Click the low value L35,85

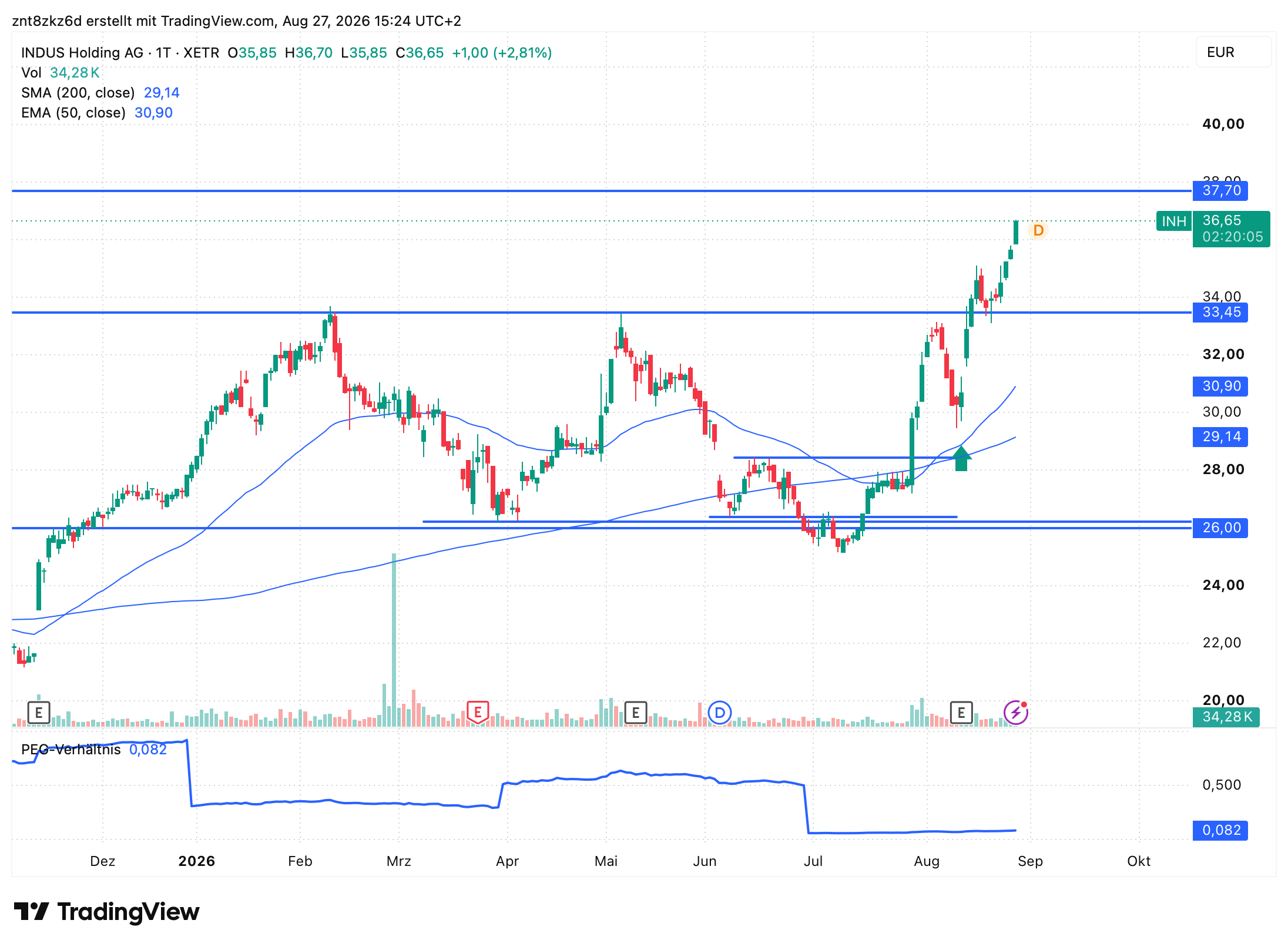pyautogui.click(x=364, y=53)
